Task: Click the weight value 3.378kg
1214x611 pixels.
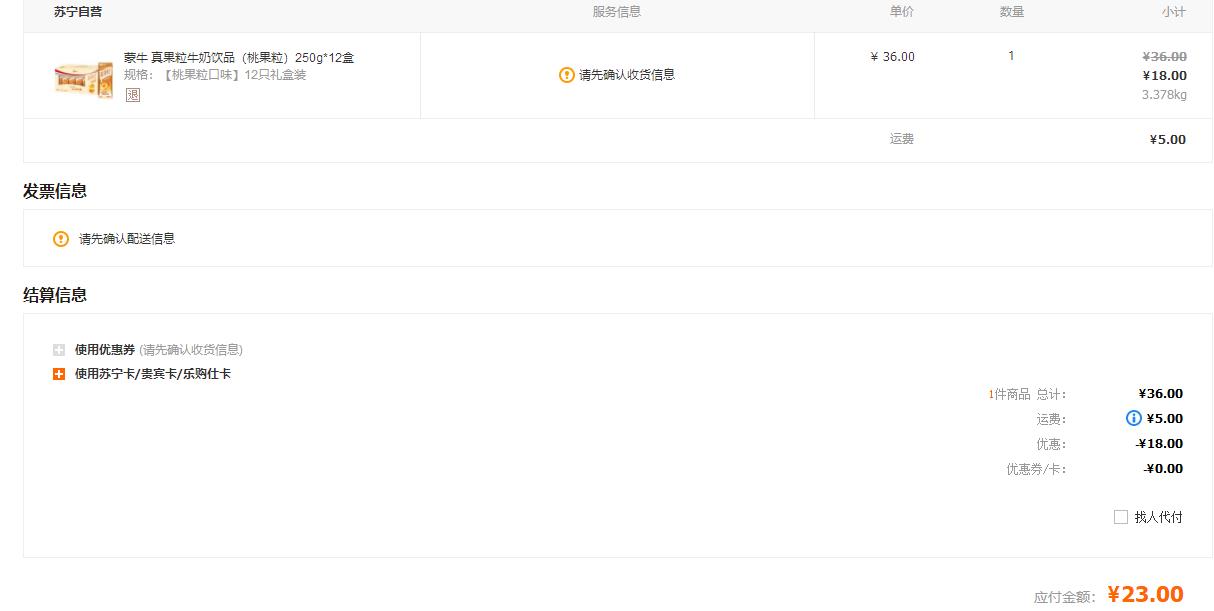Action: point(1164,95)
